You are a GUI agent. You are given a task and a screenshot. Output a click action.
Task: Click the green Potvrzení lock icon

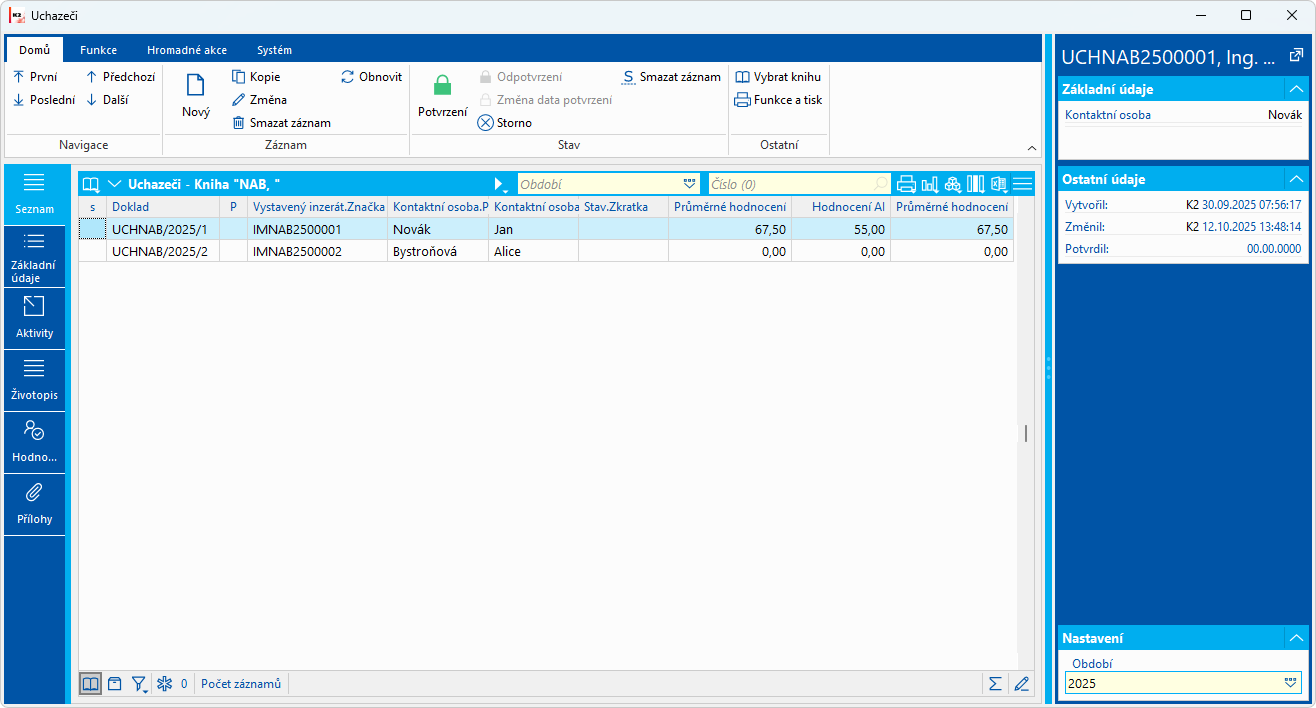pyautogui.click(x=442, y=86)
